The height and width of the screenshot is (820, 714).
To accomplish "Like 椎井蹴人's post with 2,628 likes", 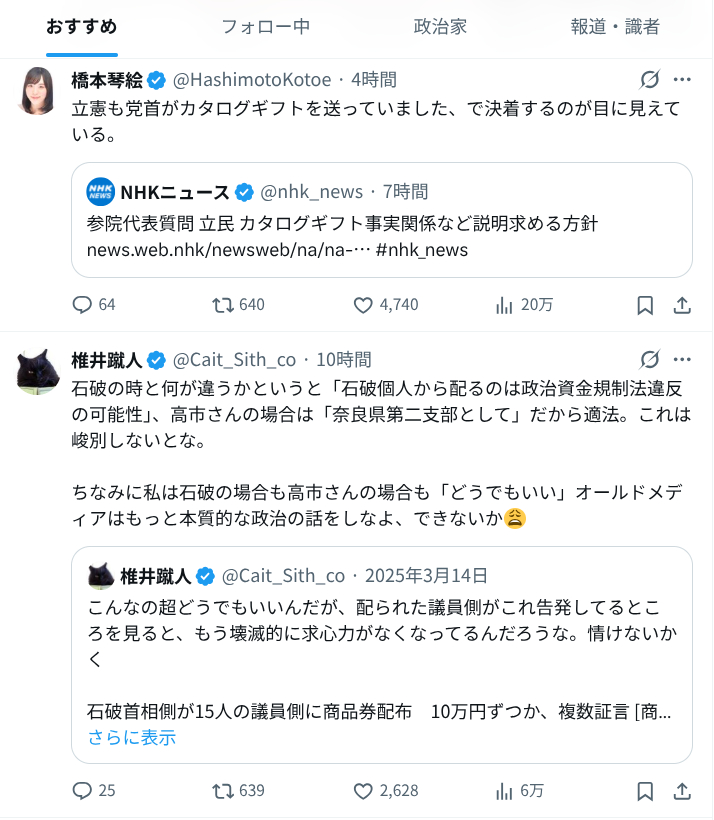I will coord(364,791).
